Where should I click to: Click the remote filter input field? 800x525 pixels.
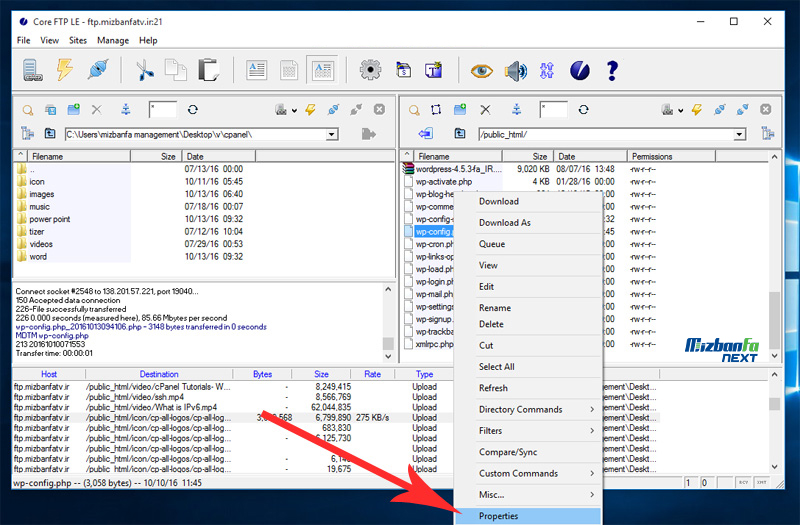(x=554, y=109)
